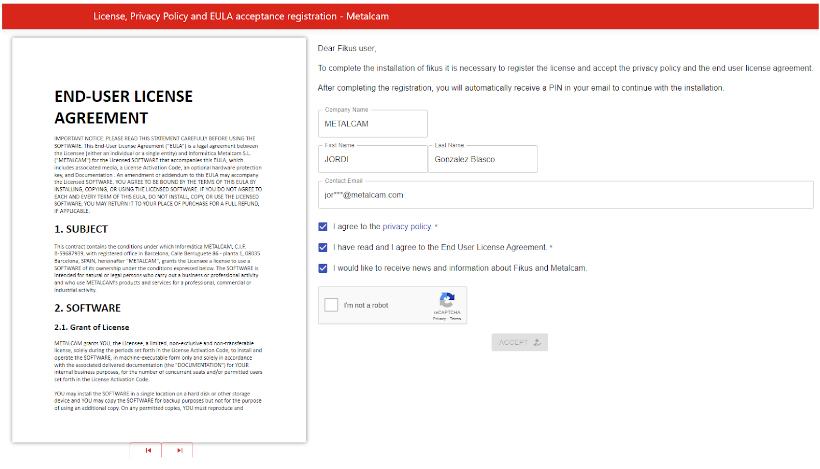This screenshot has width=820, height=469.
Task: Click the Company Name input field
Action: [x=372, y=125]
